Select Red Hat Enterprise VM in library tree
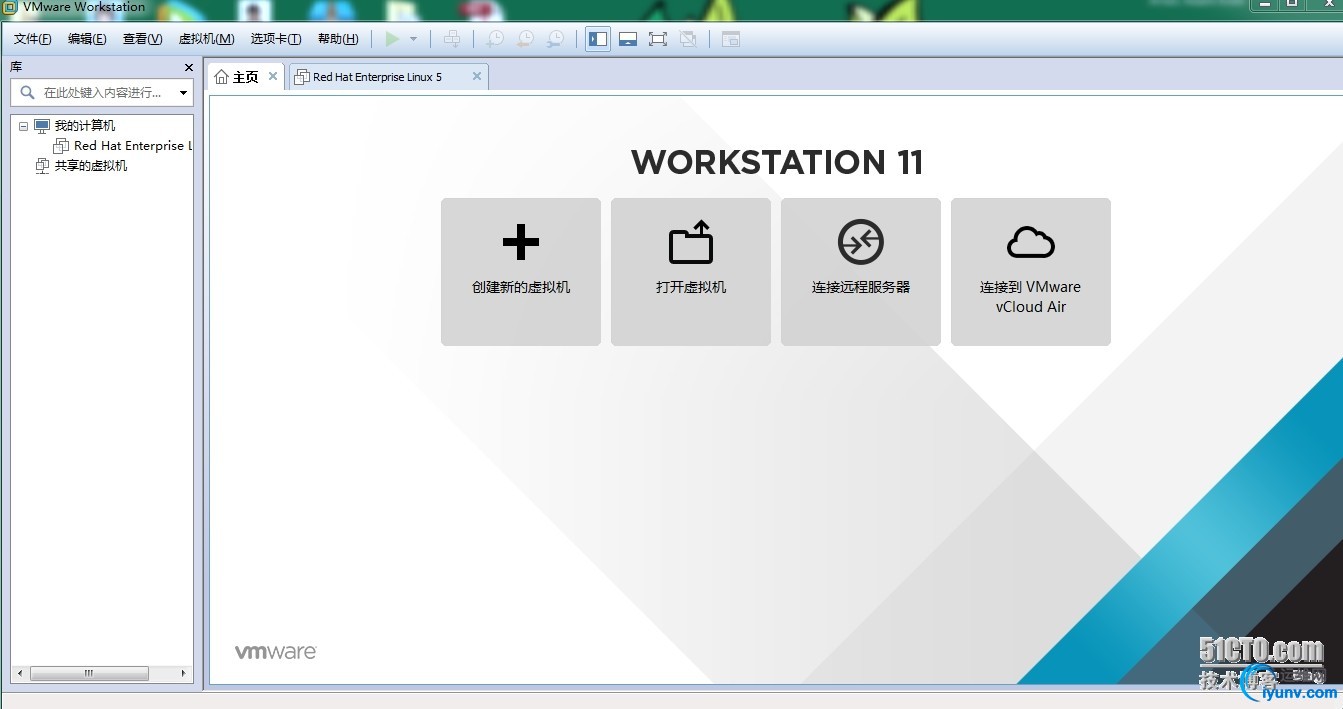The image size is (1343, 709). pyautogui.click(x=132, y=146)
